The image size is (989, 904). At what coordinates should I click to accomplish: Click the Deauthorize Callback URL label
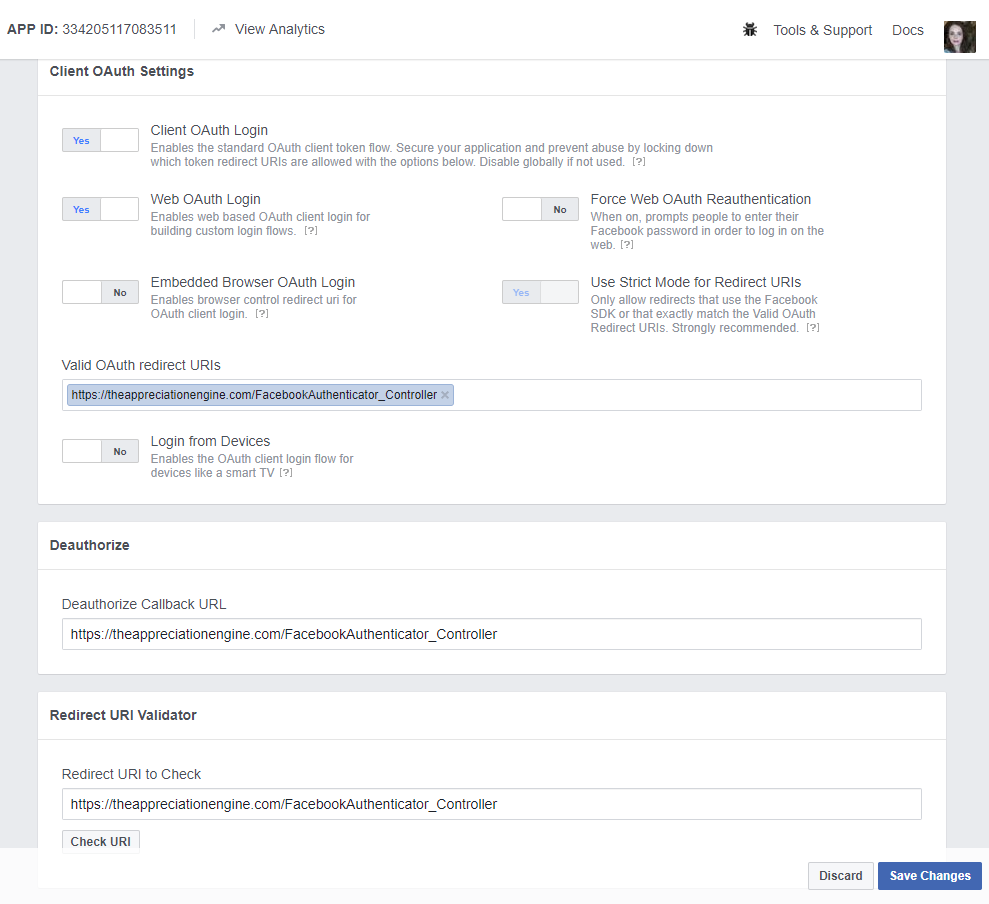pyautogui.click(x=144, y=604)
